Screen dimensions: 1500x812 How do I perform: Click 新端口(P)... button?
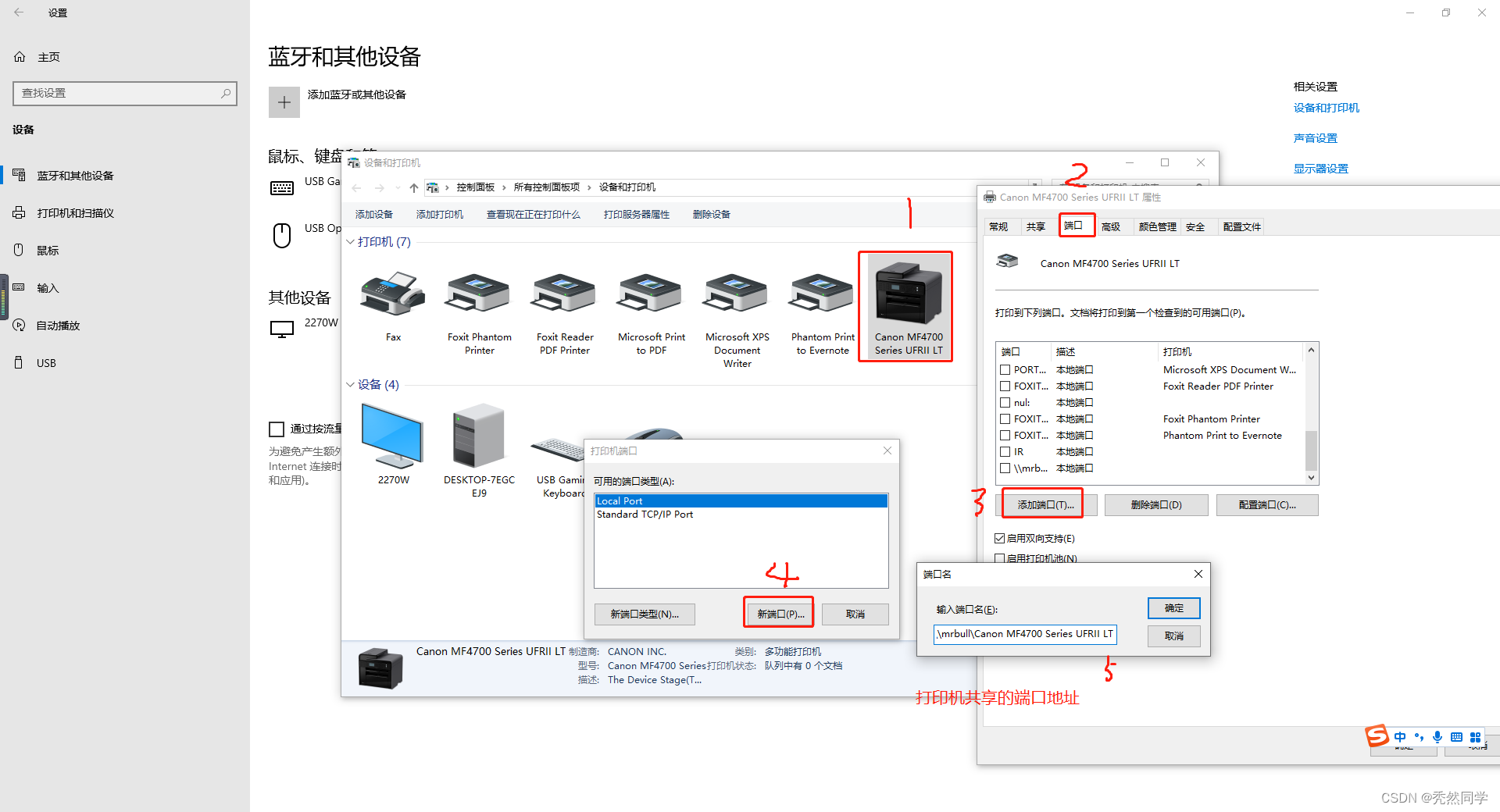pyautogui.click(x=780, y=614)
